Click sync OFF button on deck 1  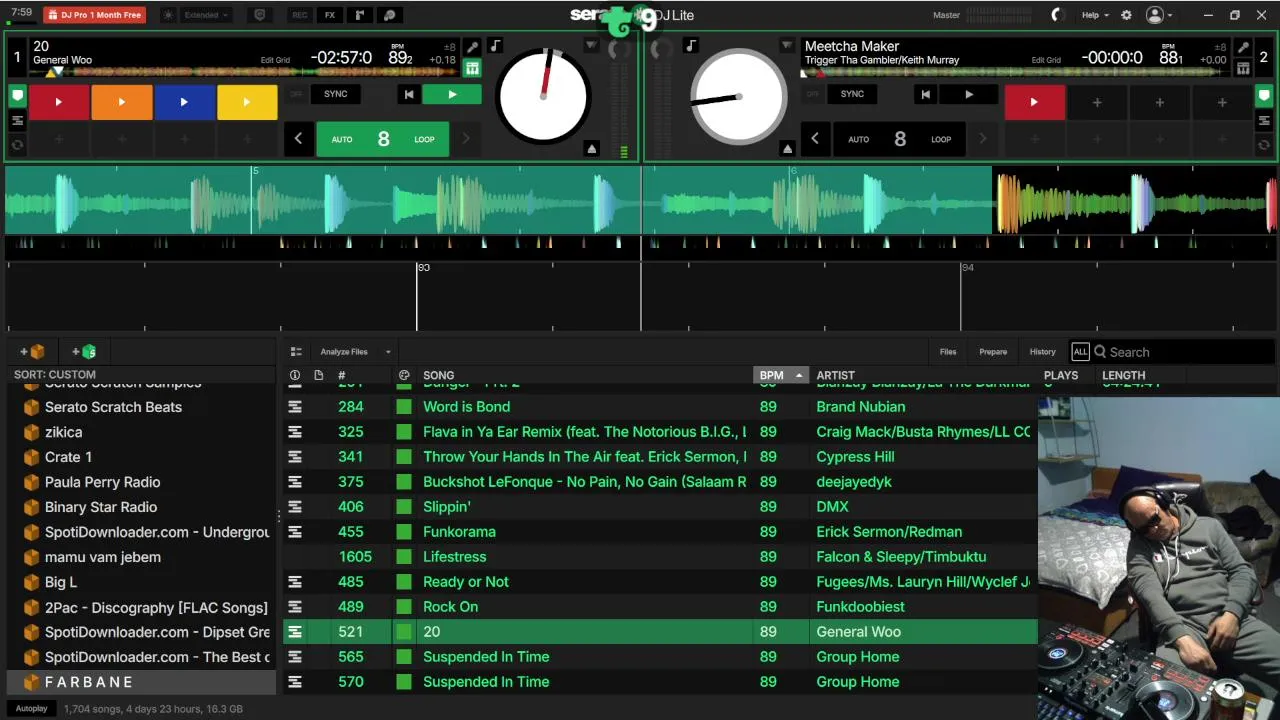296,94
